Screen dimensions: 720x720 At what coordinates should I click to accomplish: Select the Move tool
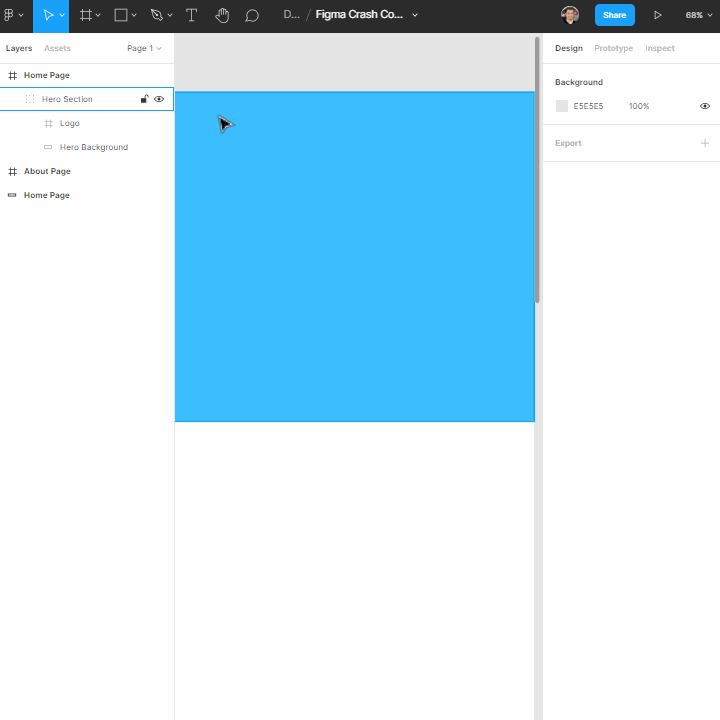[48, 15]
